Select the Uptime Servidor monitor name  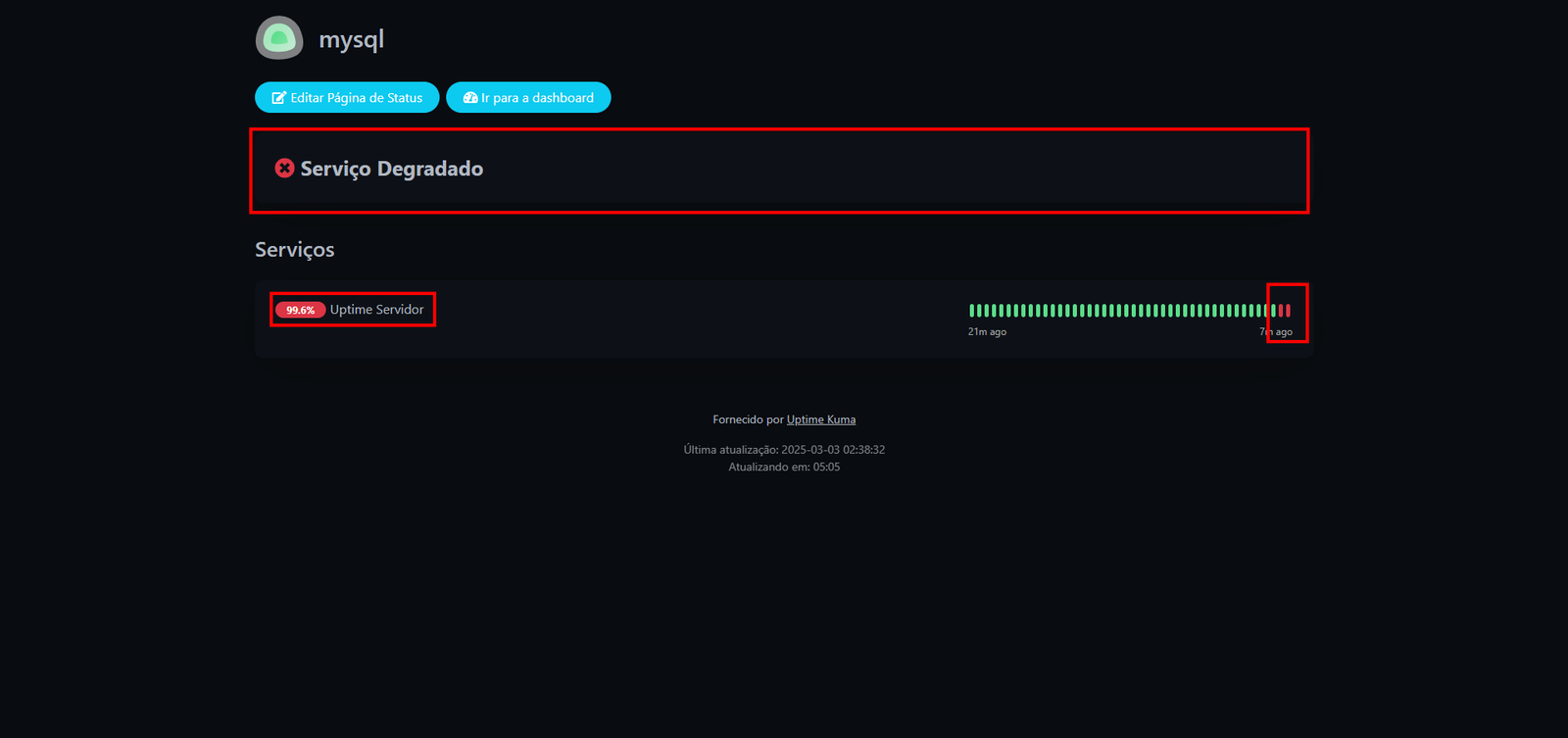point(376,310)
